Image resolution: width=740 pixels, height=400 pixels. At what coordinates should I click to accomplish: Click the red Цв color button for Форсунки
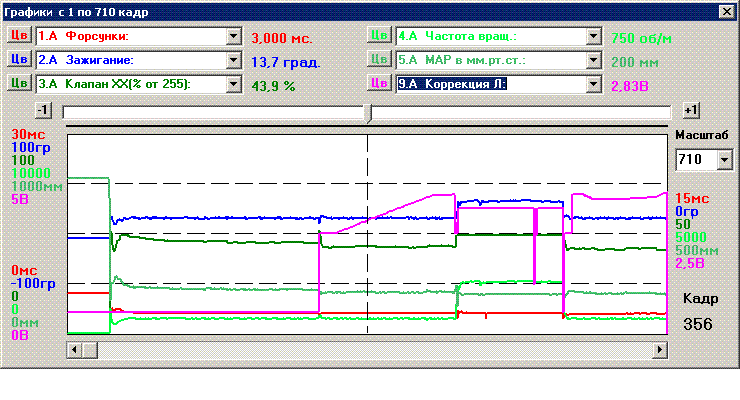tap(19, 36)
